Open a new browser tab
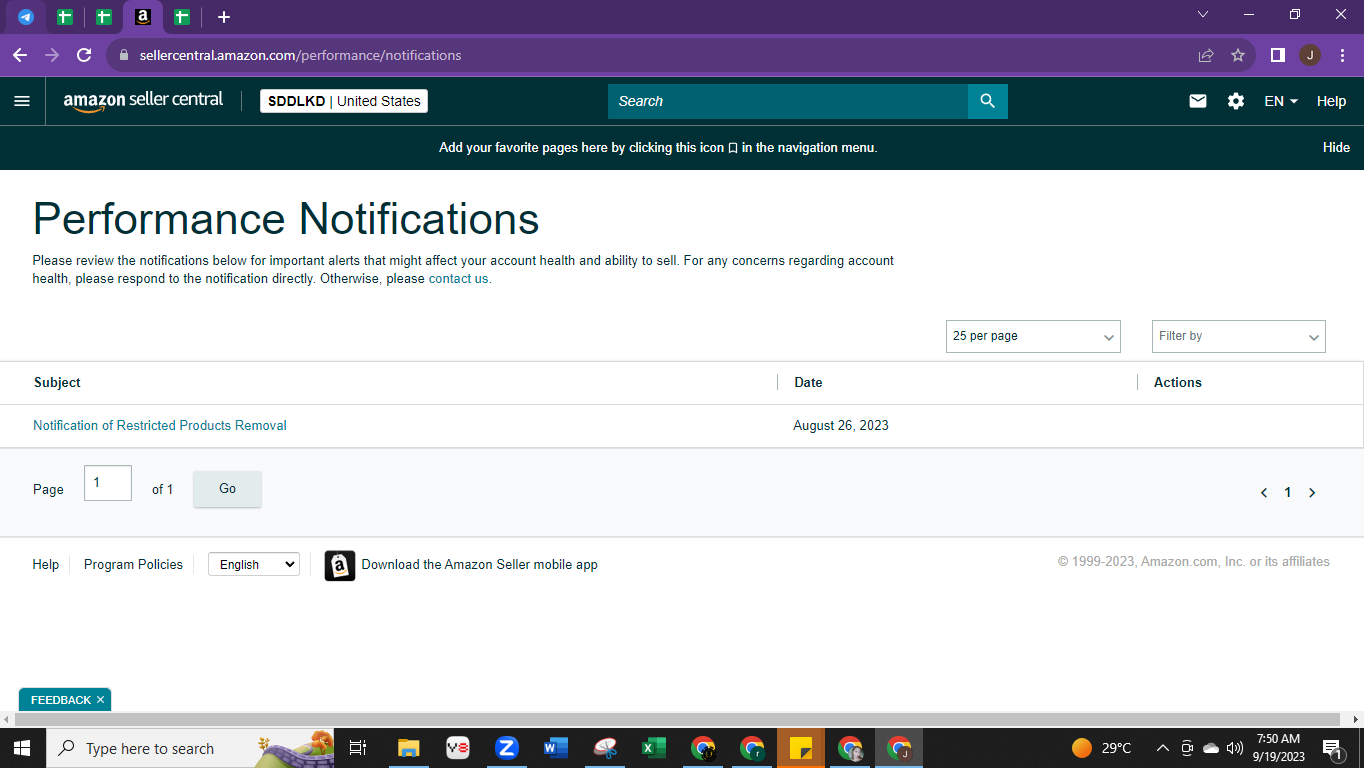 [x=224, y=17]
